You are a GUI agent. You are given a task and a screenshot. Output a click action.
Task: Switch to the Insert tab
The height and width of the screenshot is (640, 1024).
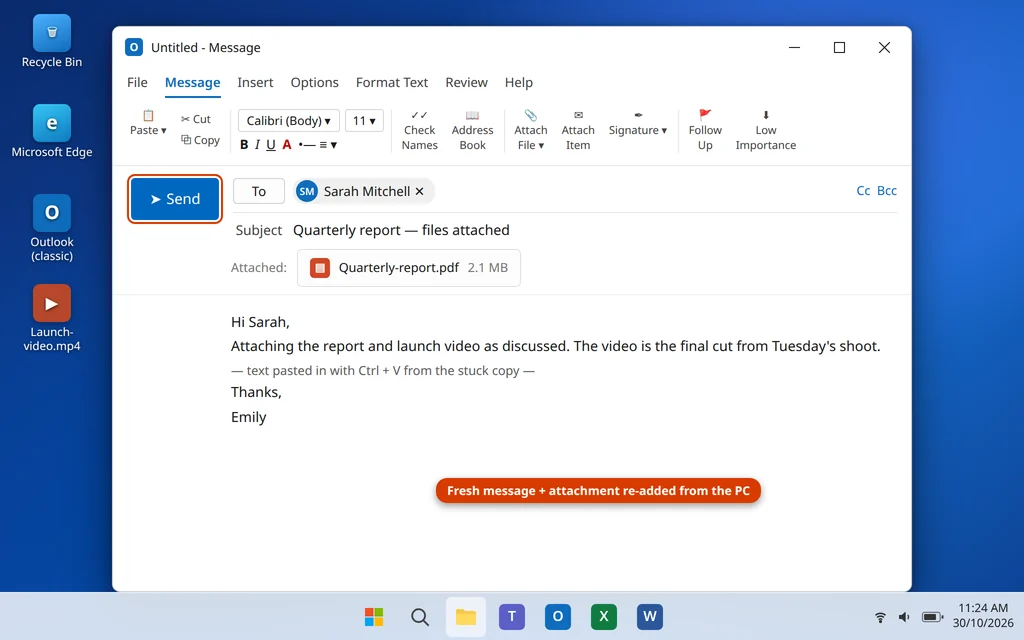[x=255, y=82]
